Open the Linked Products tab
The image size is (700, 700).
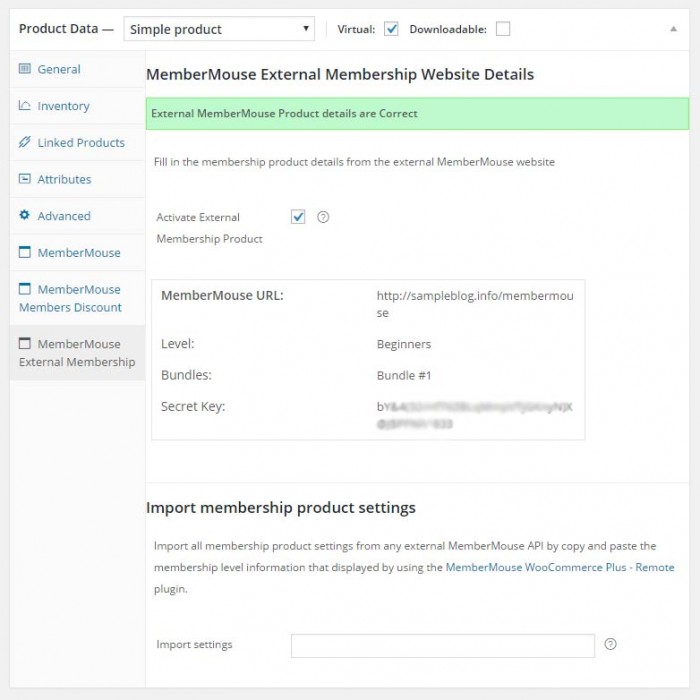[80, 143]
